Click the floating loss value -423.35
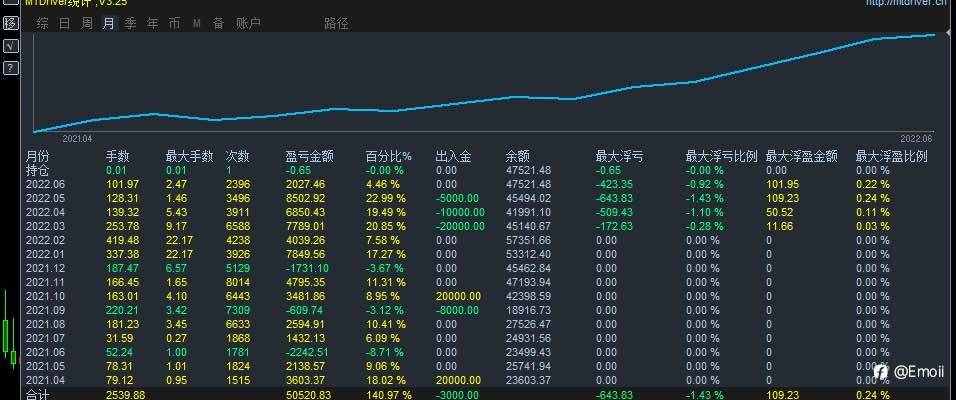Screen dimensions: 956x400 (x=614, y=184)
